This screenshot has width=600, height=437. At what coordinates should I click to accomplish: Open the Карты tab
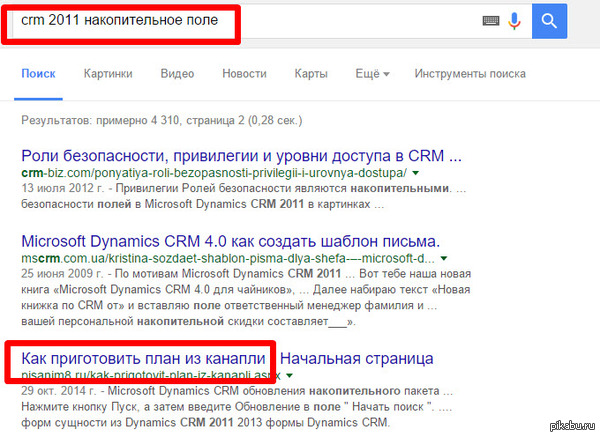coord(311,73)
